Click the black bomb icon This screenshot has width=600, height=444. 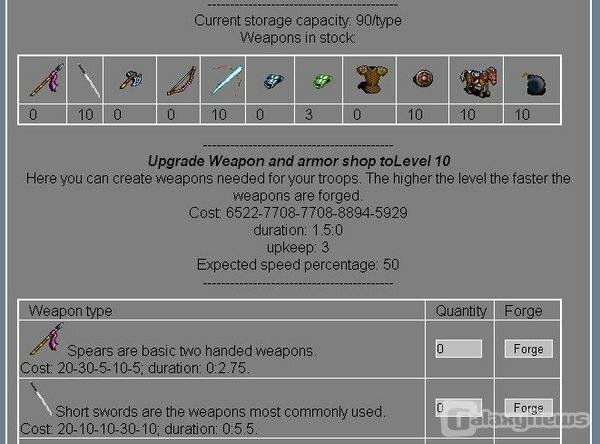coord(534,84)
